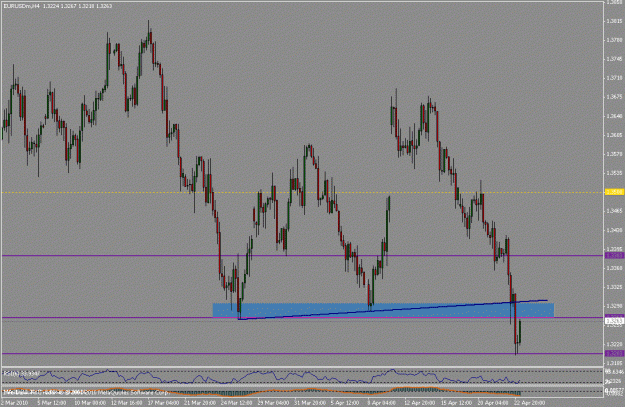Click the '21 Mar 20:00' date label

[201, 403]
